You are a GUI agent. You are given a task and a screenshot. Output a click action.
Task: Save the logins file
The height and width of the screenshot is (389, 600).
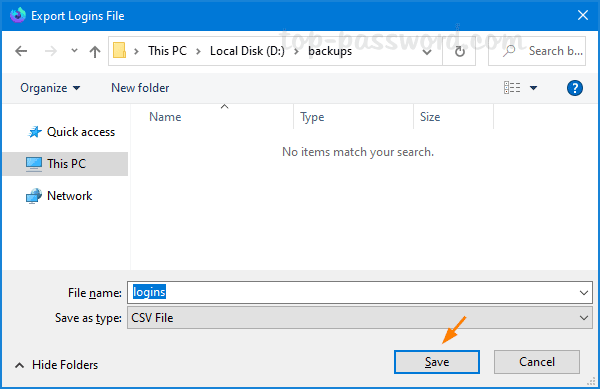point(437,362)
